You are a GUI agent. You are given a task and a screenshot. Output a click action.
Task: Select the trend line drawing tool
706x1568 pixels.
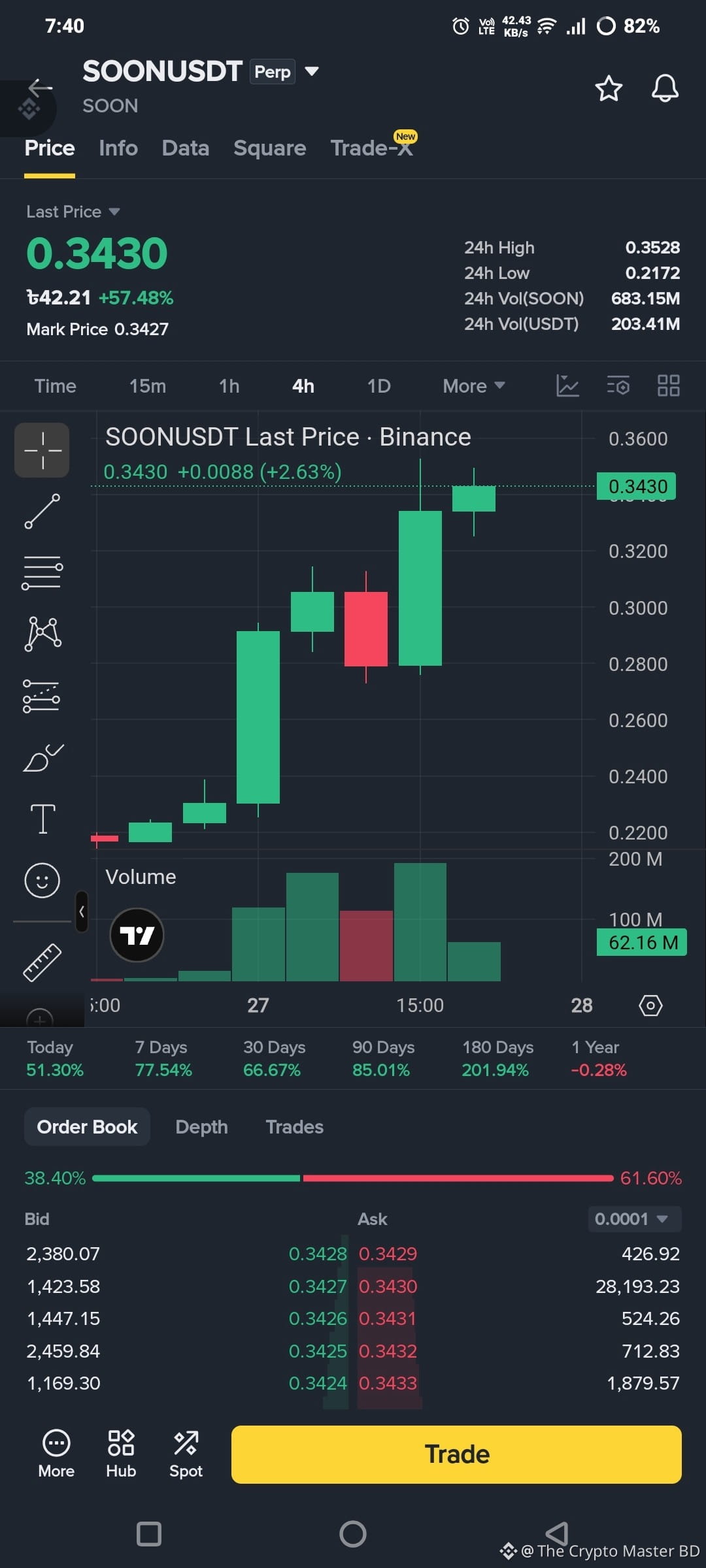[x=42, y=511]
